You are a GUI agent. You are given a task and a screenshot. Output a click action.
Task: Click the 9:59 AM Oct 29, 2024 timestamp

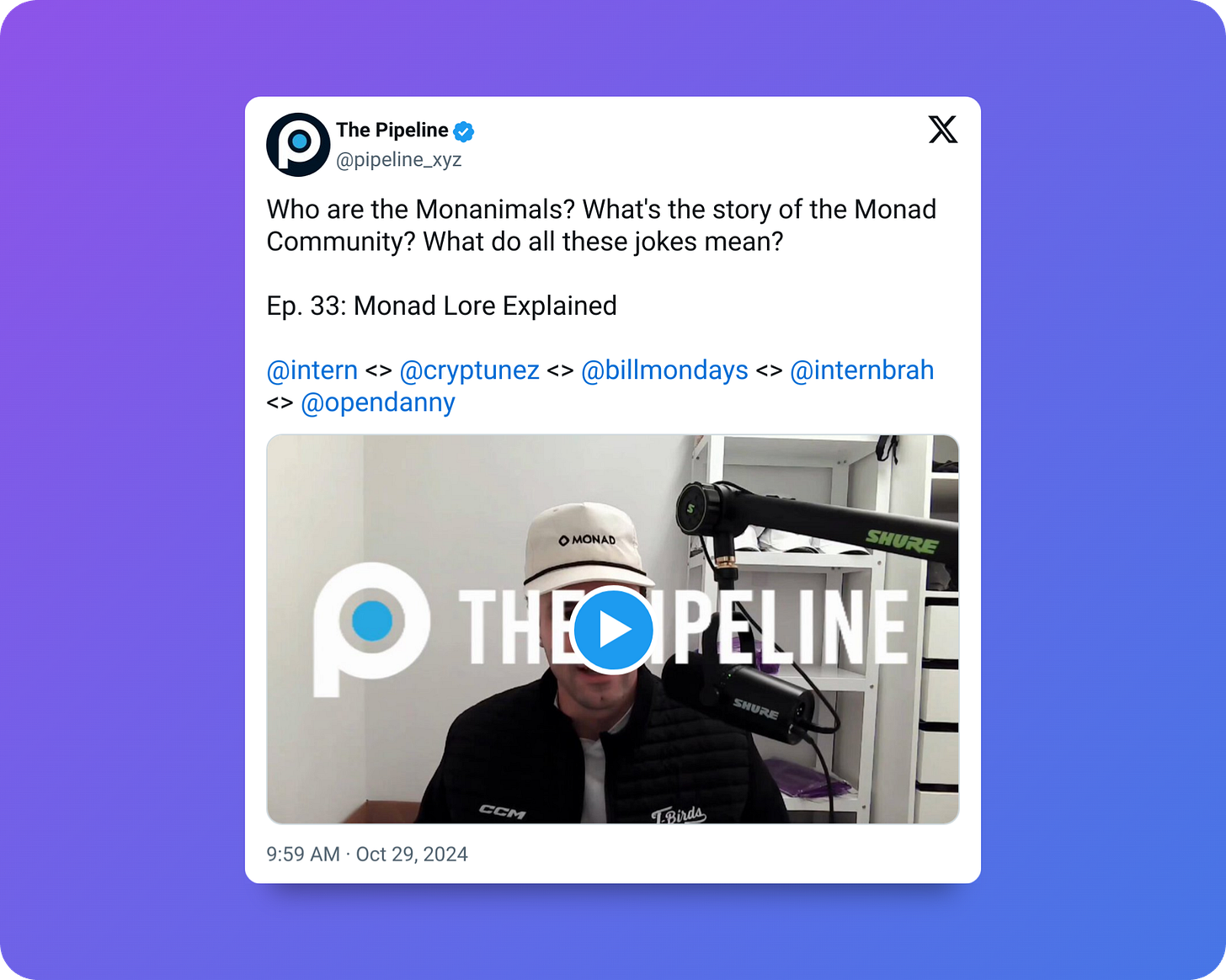pyautogui.click(x=367, y=855)
